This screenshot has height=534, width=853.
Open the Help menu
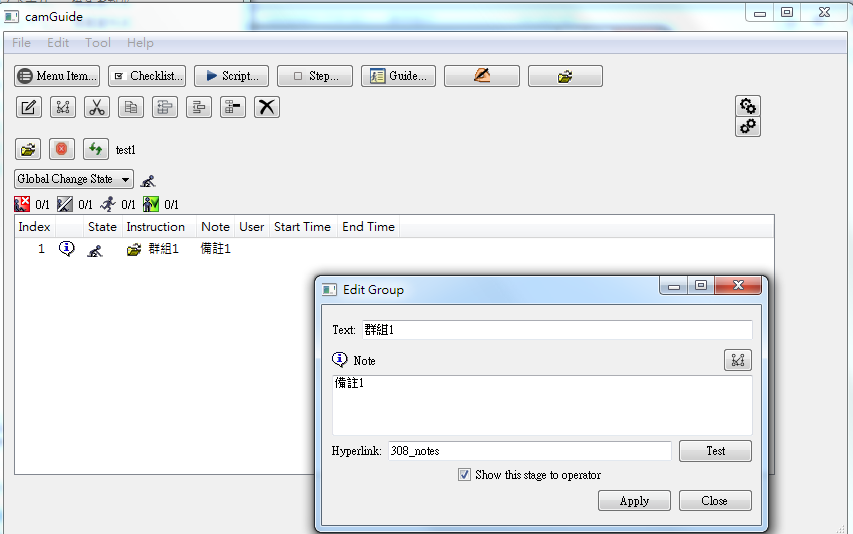point(140,42)
